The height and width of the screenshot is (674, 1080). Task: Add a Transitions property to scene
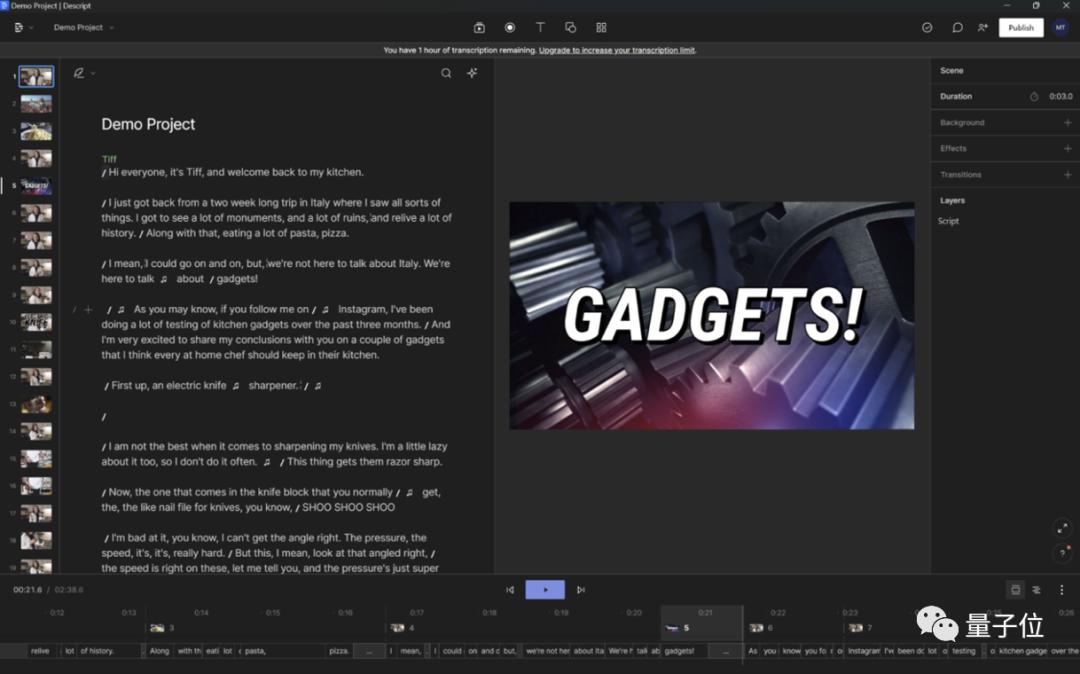coord(1067,175)
